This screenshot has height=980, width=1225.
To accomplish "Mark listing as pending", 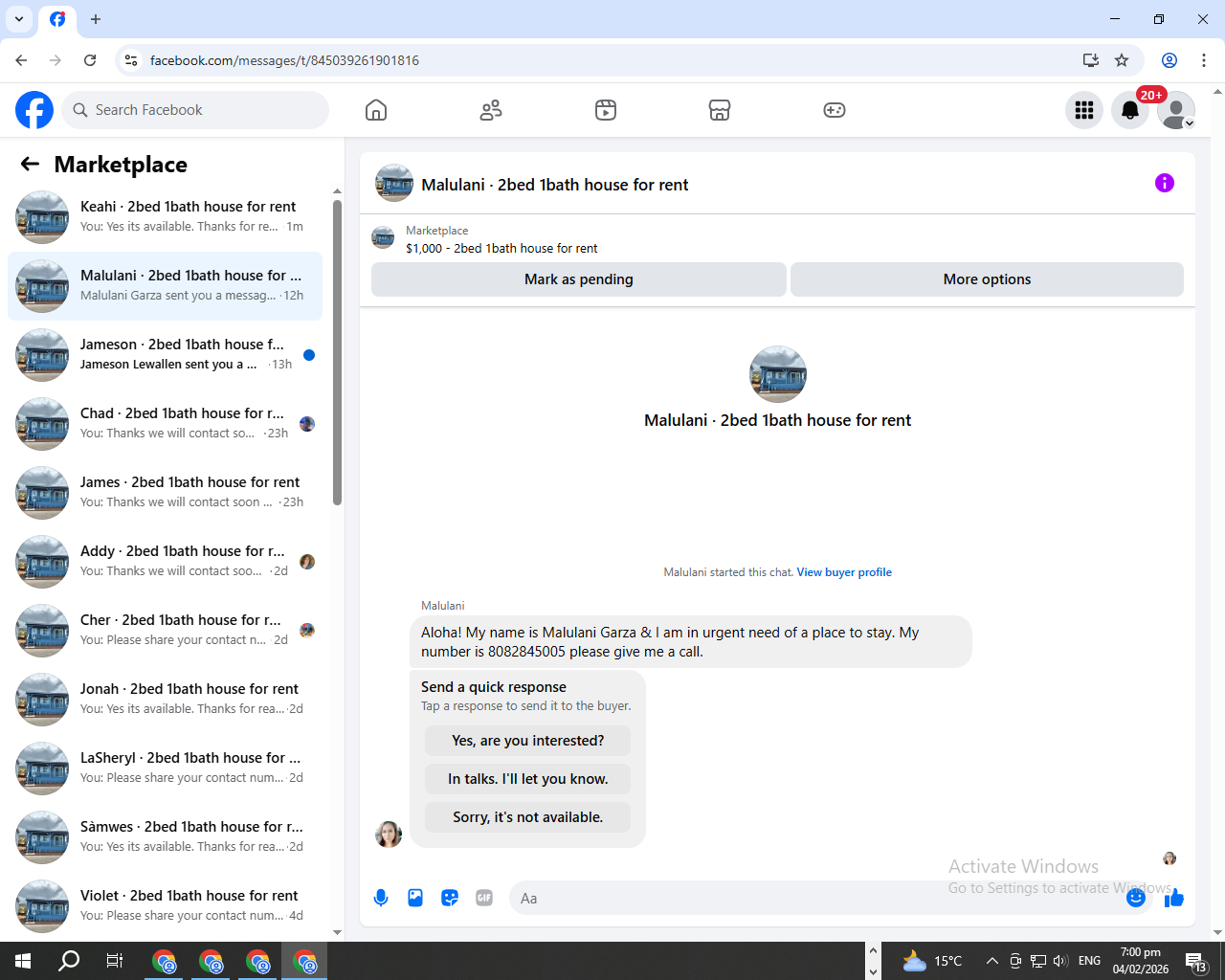I will (579, 279).
